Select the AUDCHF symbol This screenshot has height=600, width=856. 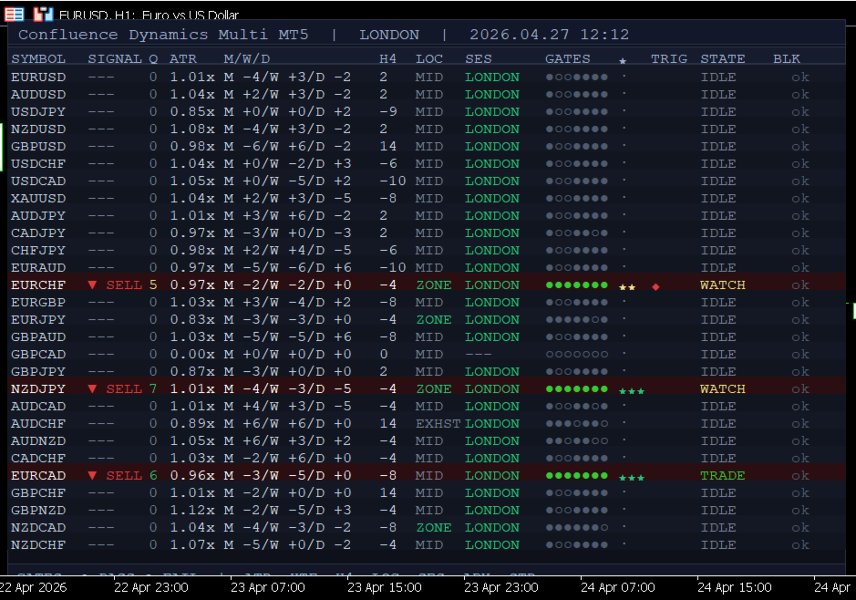tap(38, 424)
